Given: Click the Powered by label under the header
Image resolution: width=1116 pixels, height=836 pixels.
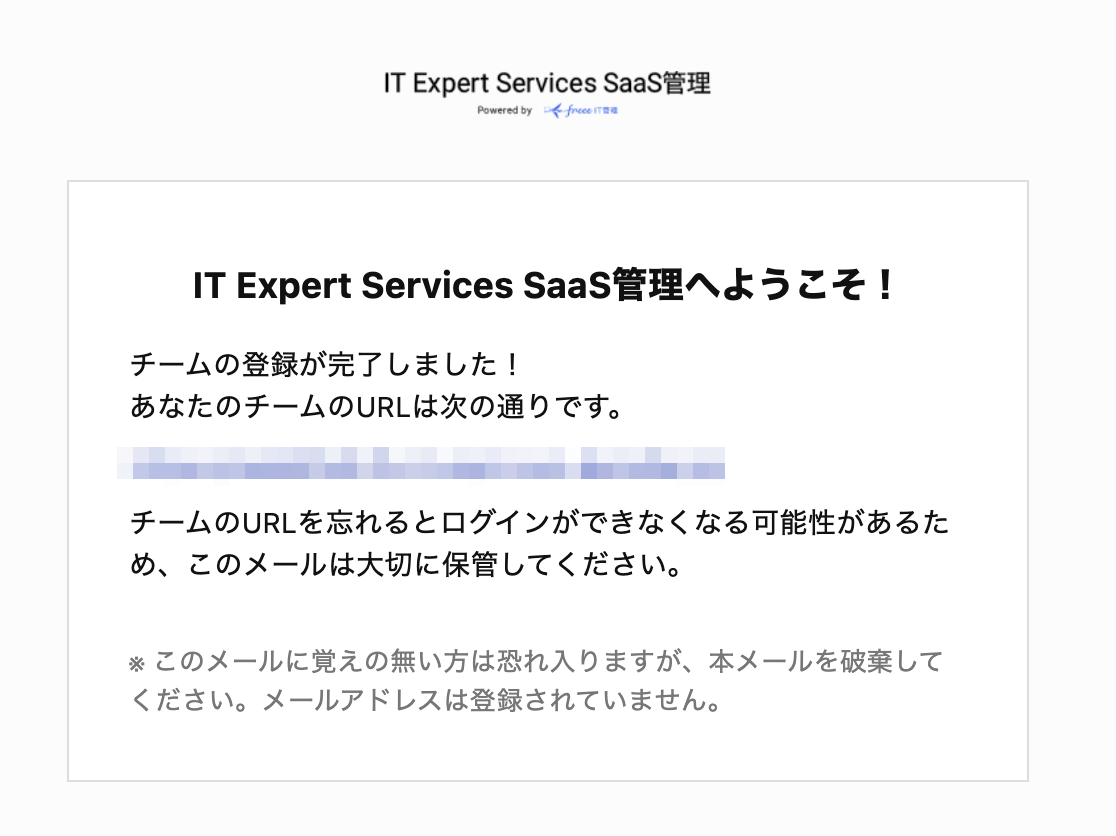Looking at the screenshot, I should click(505, 110).
